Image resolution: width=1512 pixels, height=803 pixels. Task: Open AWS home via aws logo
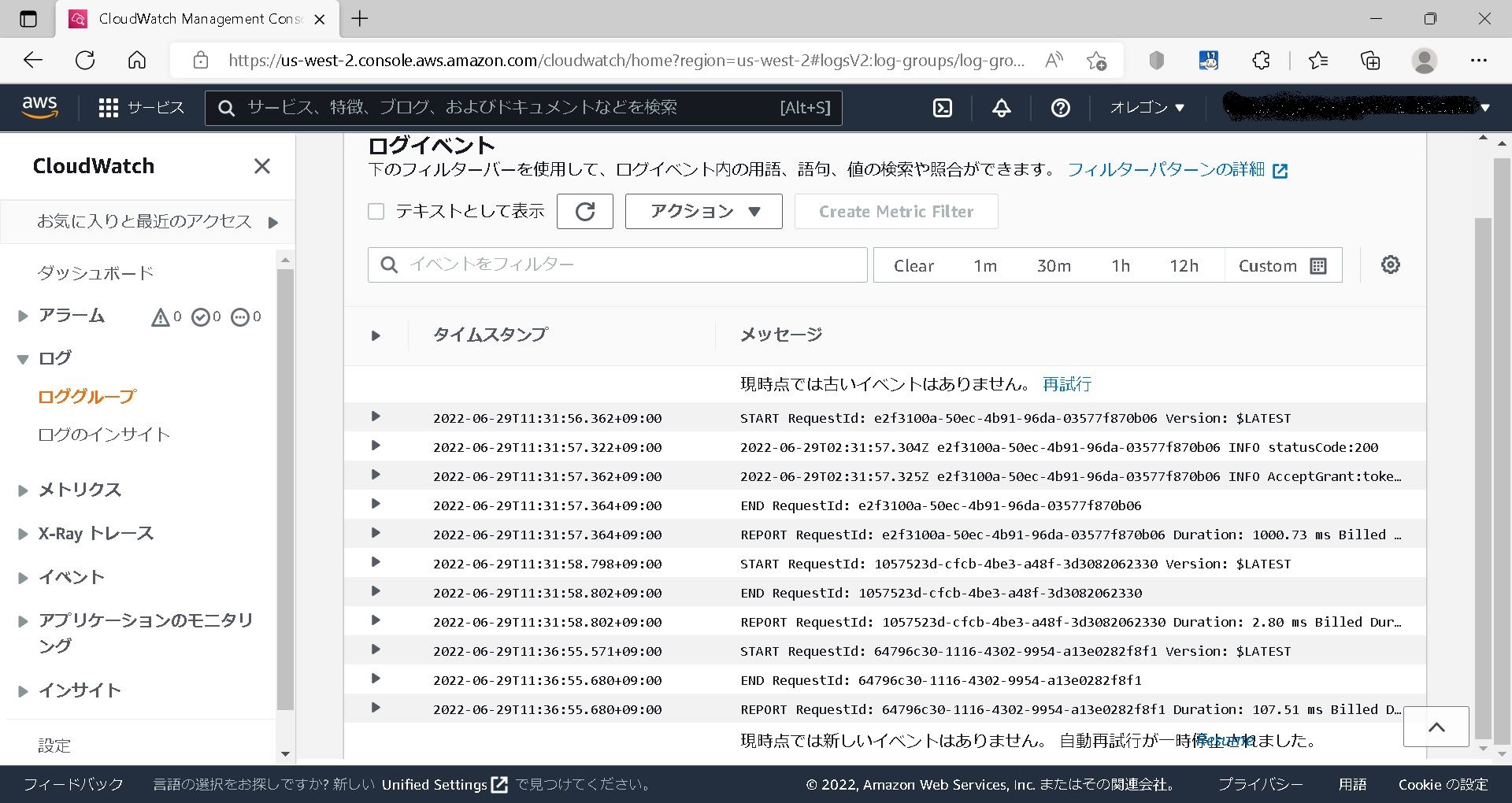click(39, 107)
